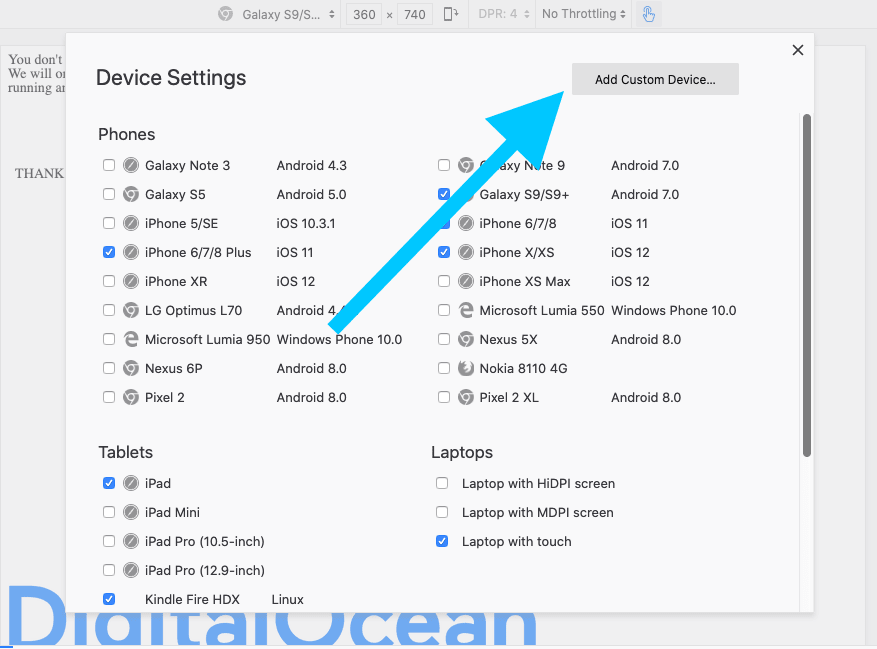Click the Nexus 5X device name
This screenshot has width=877, height=649.
(x=508, y=340)
